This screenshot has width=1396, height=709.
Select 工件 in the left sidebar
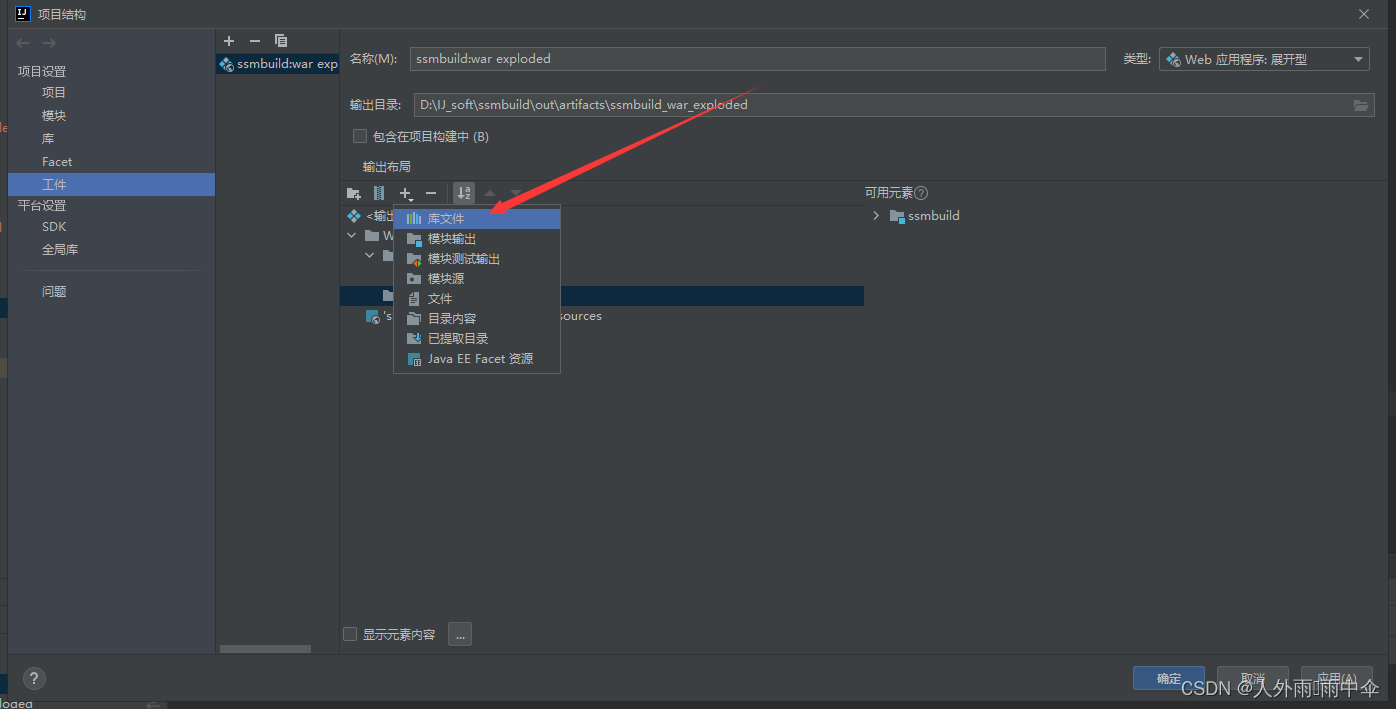coord(111,185)
